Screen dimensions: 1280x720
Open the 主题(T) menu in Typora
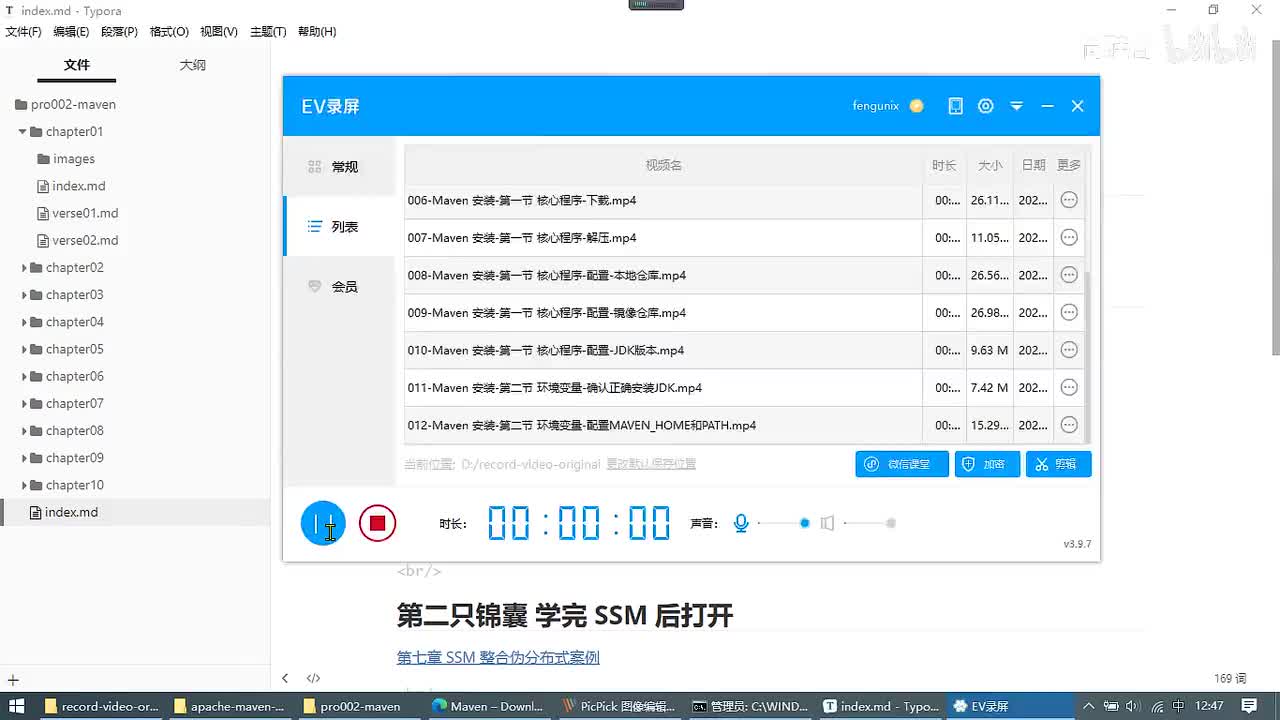coord(268,32)
